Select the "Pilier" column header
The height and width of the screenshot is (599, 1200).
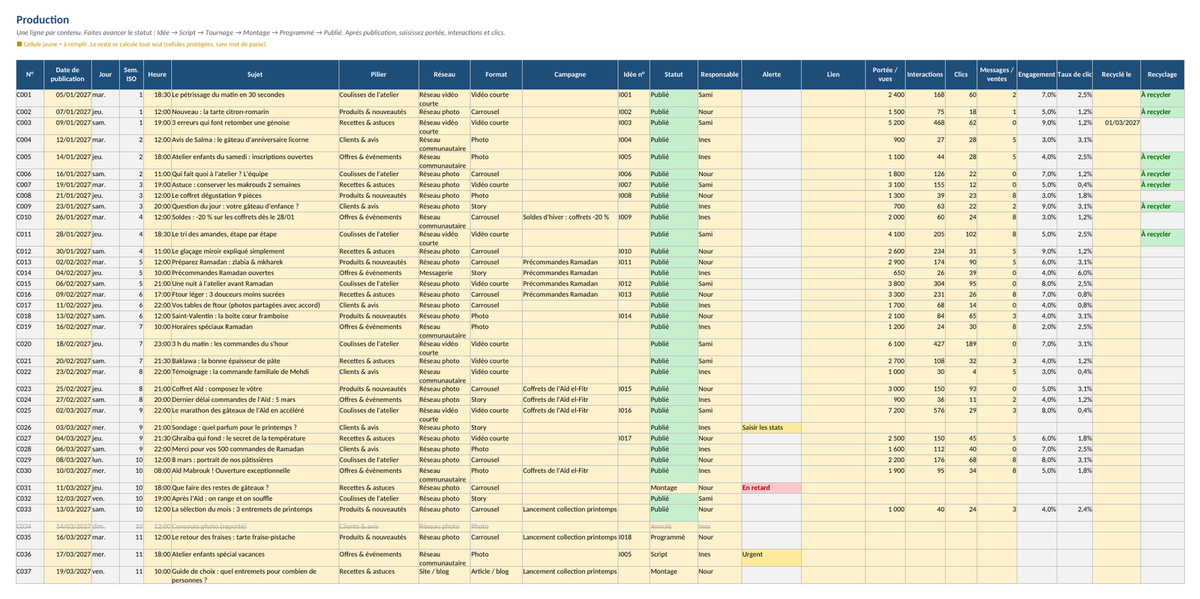pyautogui.click(x=378, y=74)
